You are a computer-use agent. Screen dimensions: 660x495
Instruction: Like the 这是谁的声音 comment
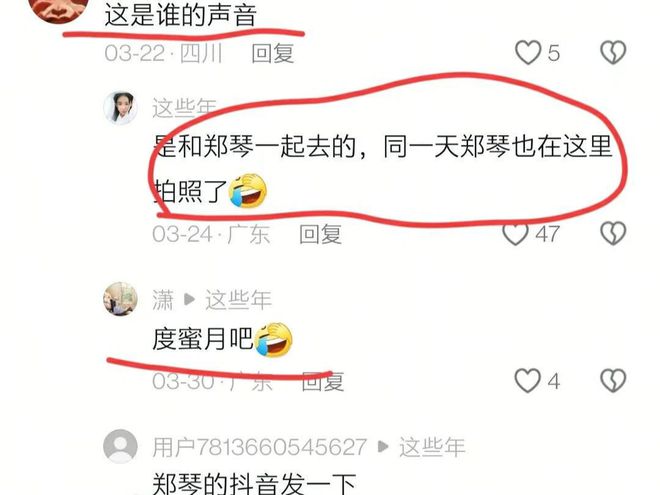coord(528,53)
